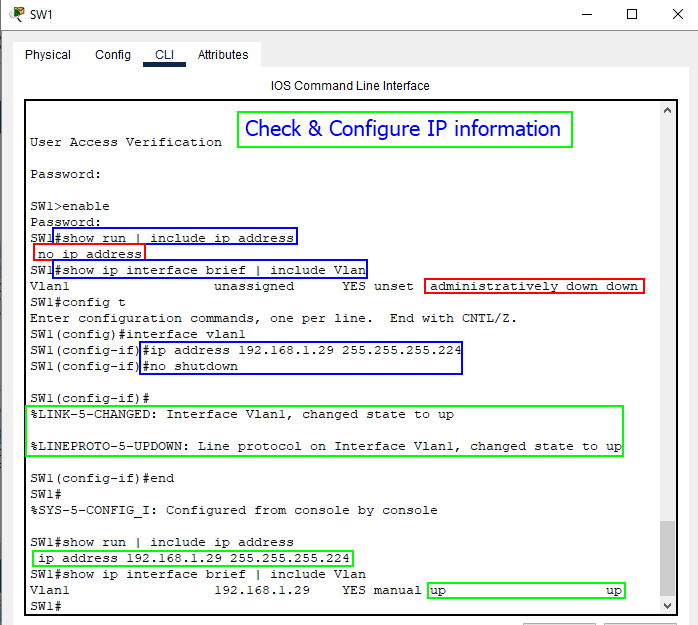
Task: Select the CLI tab
Action: click(x=164, y=55)
